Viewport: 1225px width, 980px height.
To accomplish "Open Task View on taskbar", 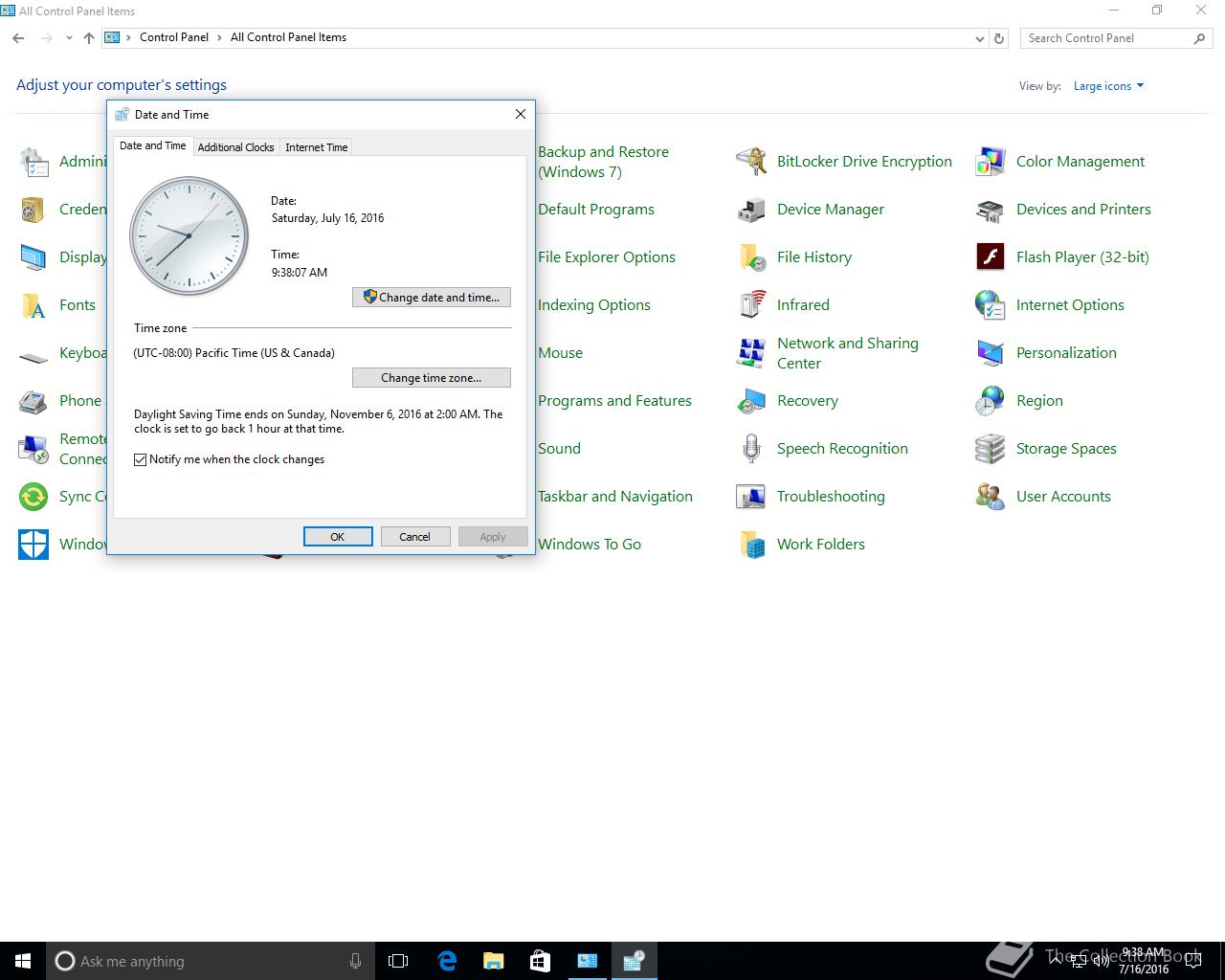I will pos(398,961).
